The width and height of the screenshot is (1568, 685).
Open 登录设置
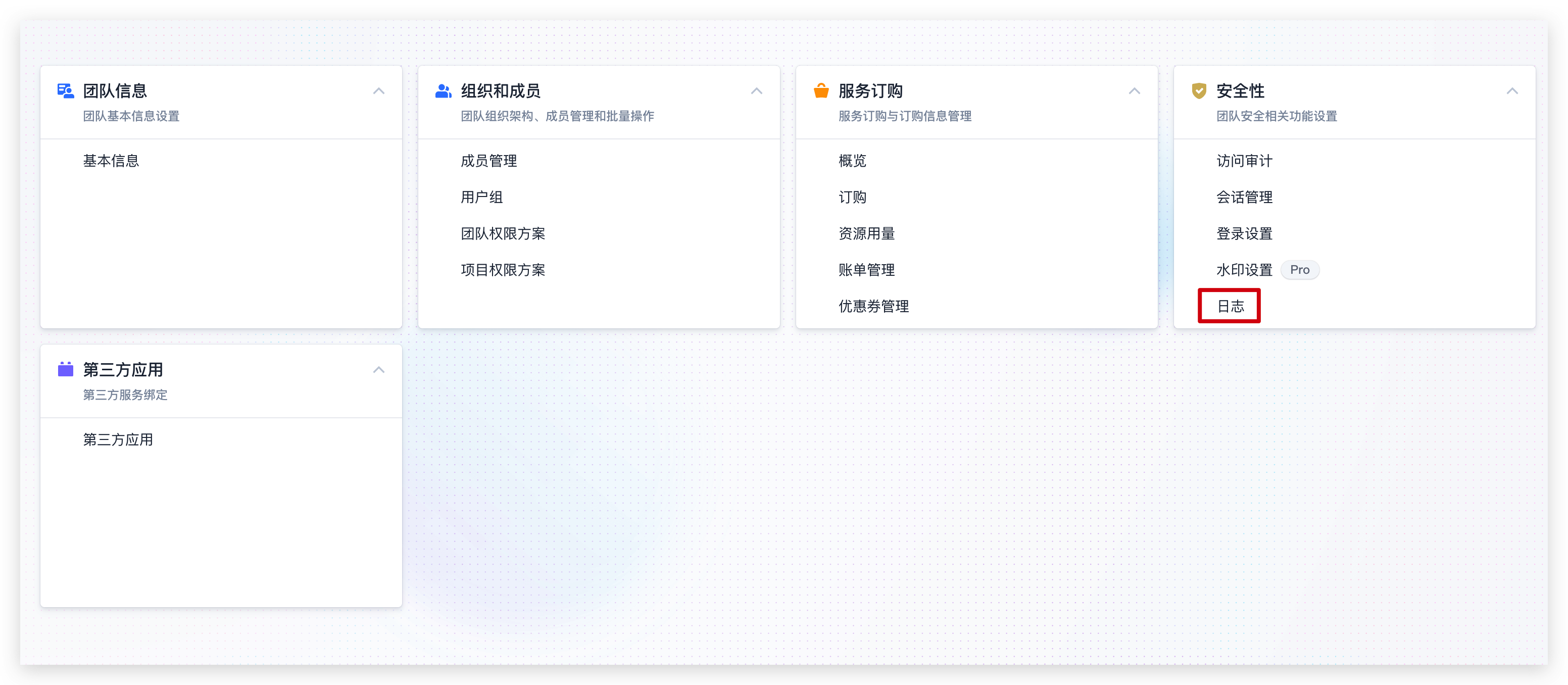(1244, 234)
